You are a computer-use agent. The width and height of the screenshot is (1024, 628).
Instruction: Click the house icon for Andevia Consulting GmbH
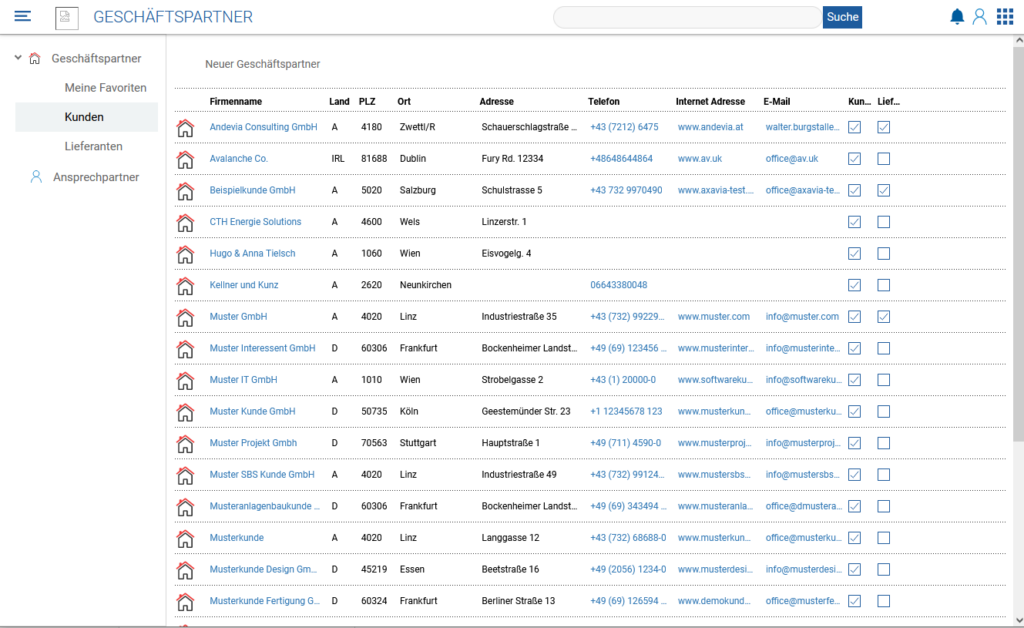185,127
